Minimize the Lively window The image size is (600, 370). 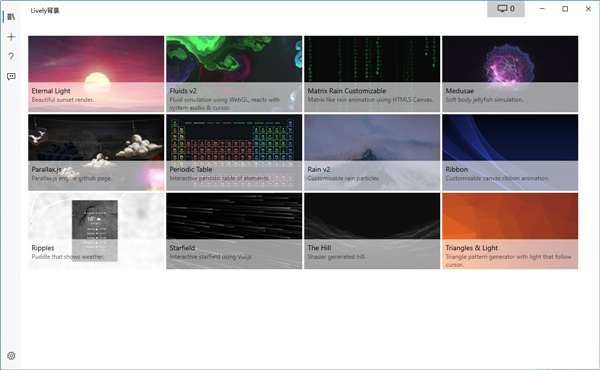coord(542,9)
